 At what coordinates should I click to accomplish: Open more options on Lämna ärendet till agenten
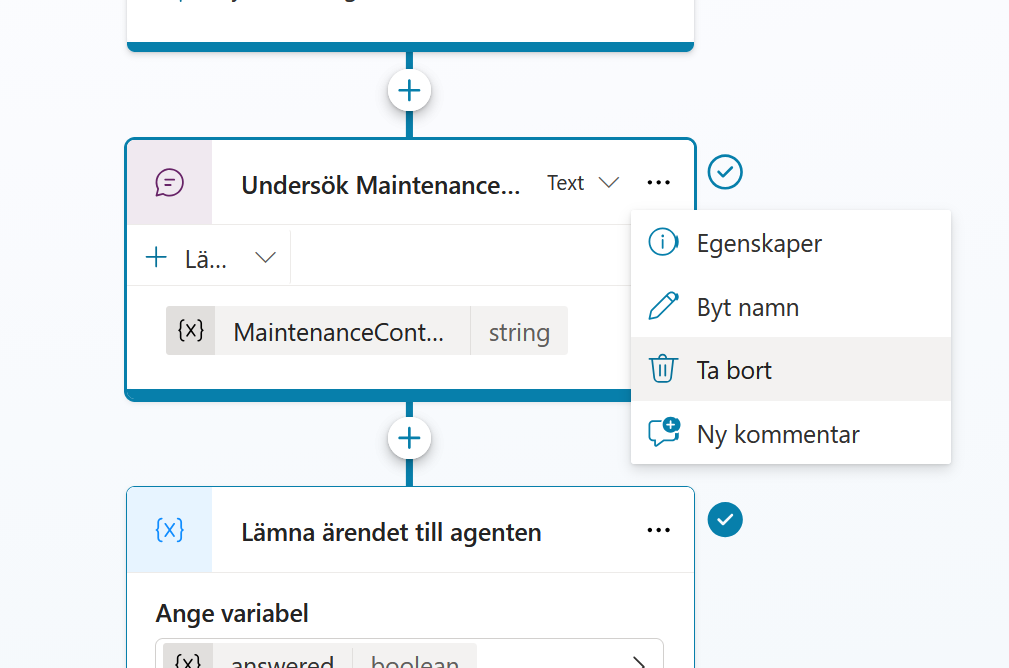(658, 530)
